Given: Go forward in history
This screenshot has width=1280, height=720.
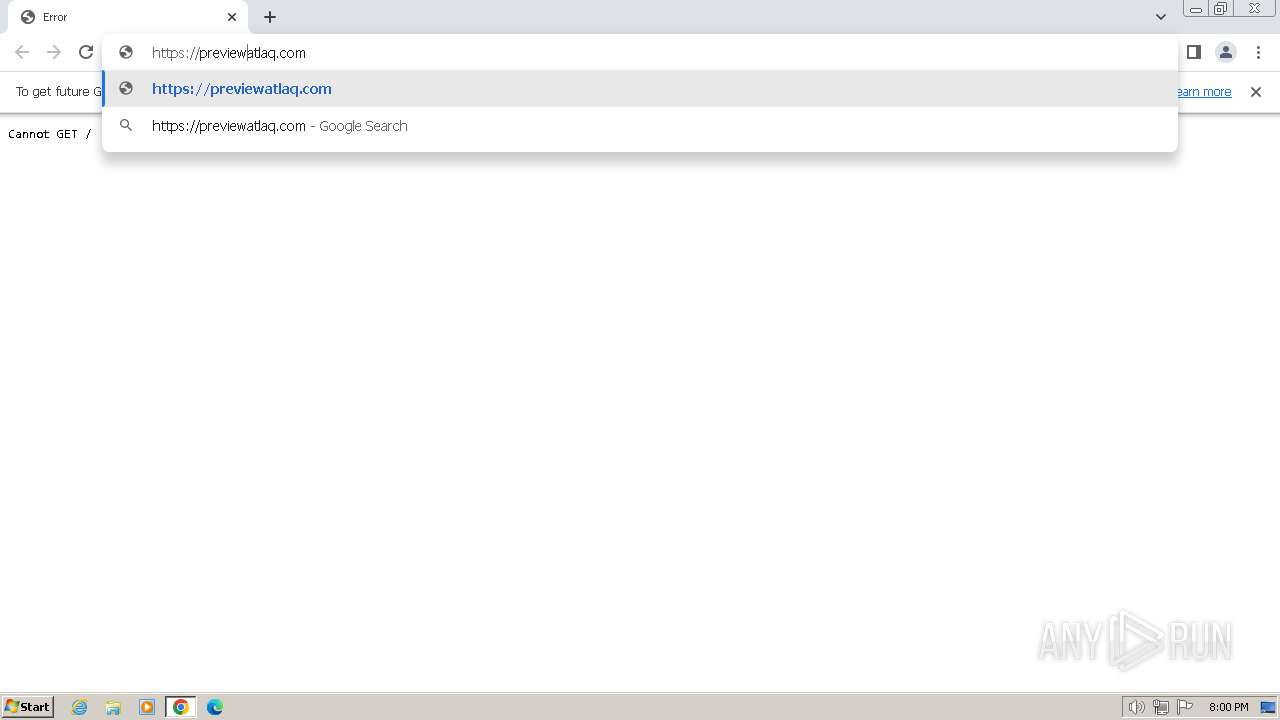Looking at the screenshot, I should [54, 52].
